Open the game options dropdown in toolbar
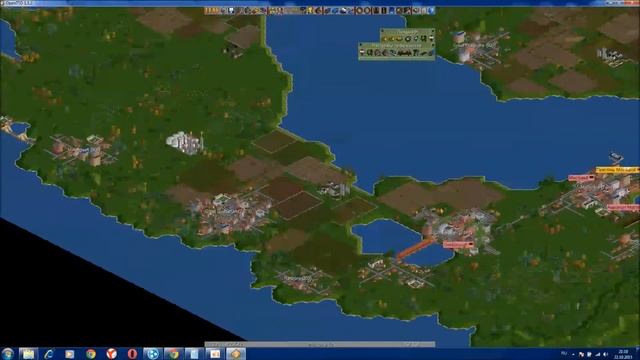This screenshot has width=640, height=360. pos(224,11)
